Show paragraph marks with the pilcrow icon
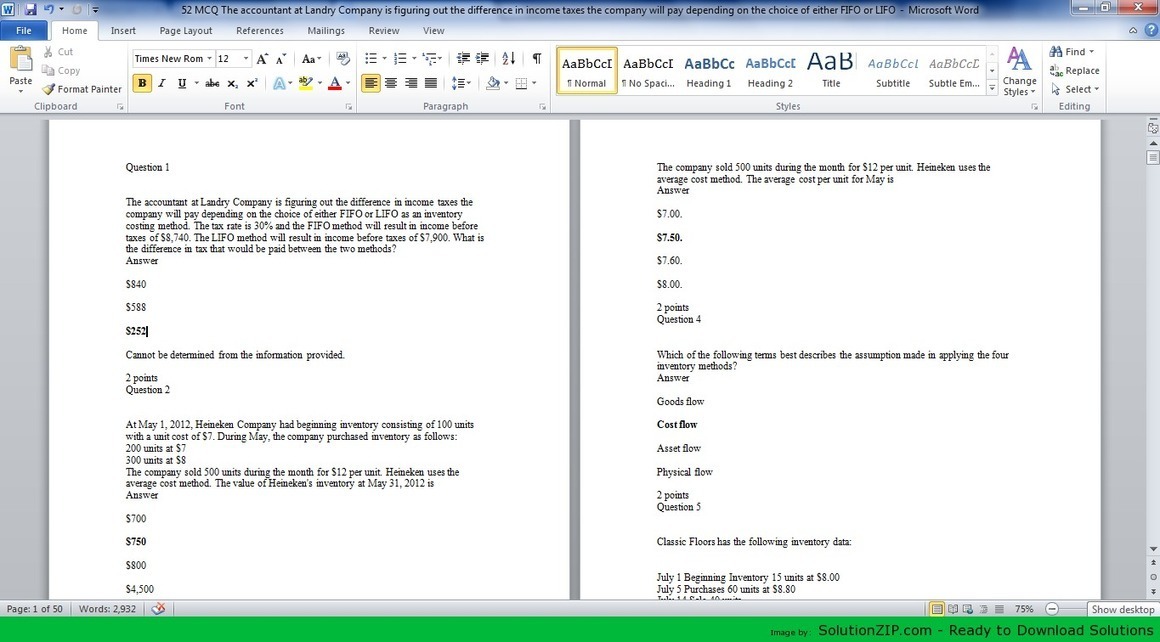The height and width of the screenshot is (642, 1160). pos(537,59)
